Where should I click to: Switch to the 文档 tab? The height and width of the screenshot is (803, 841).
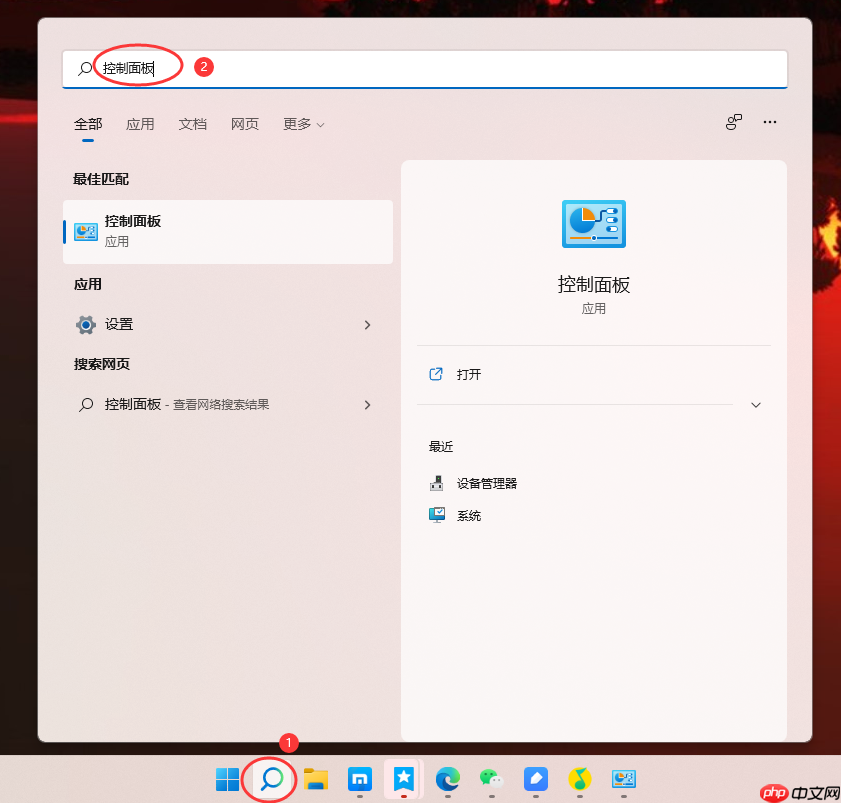click(x=193, y=124)
